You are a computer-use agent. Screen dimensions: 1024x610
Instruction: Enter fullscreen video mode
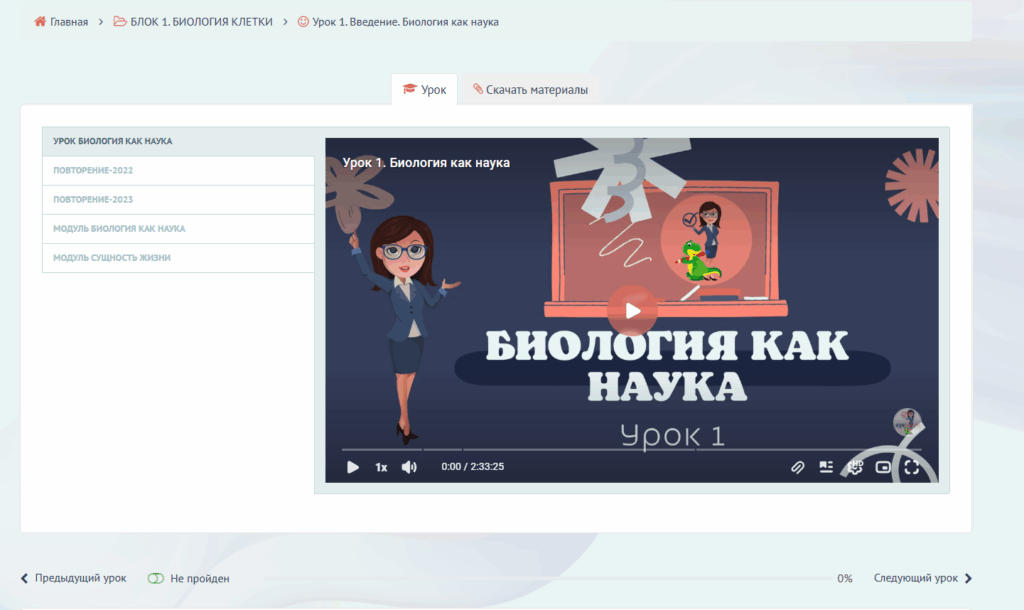(x=912, y=467)
